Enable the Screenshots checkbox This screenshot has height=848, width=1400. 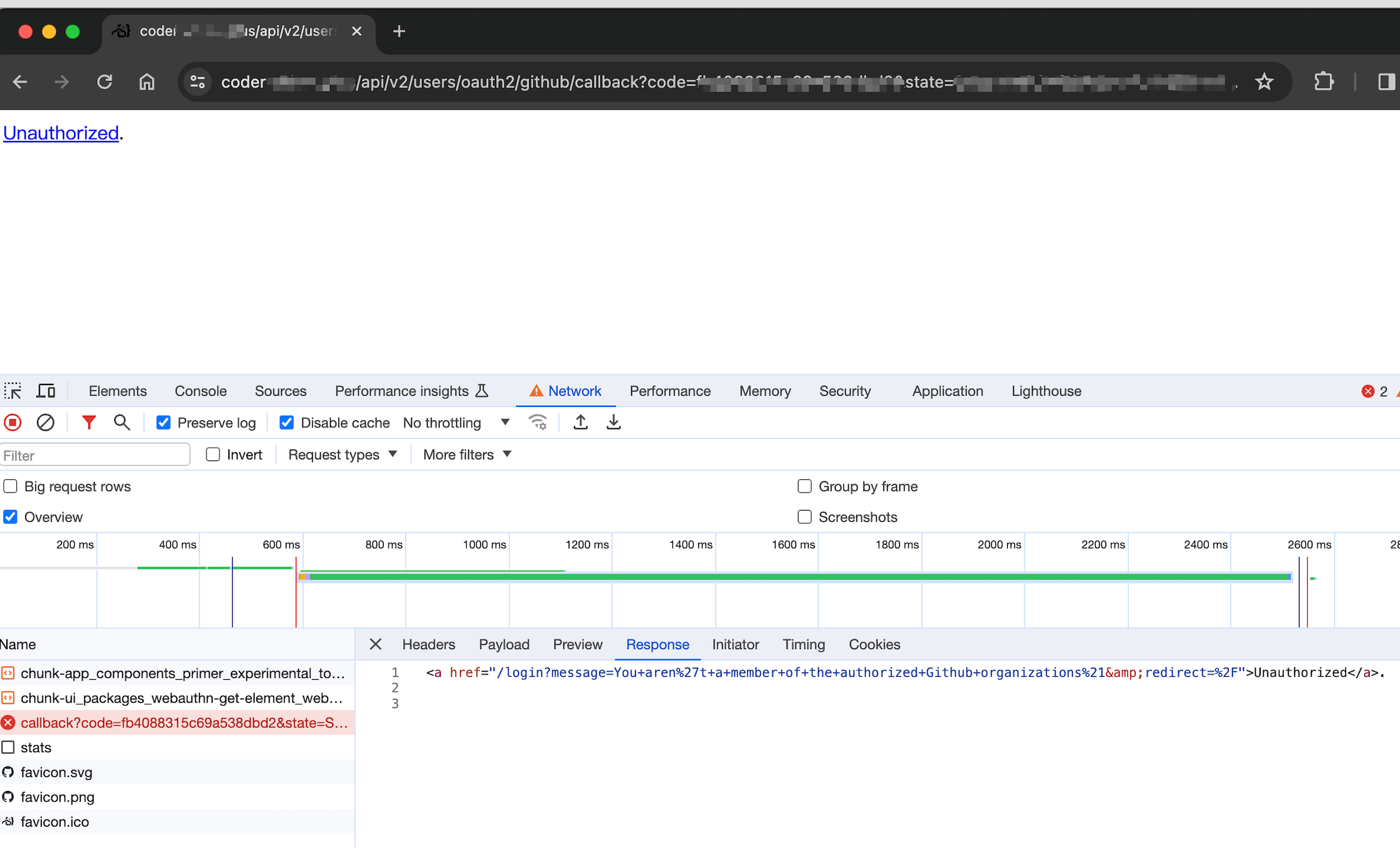805,517
